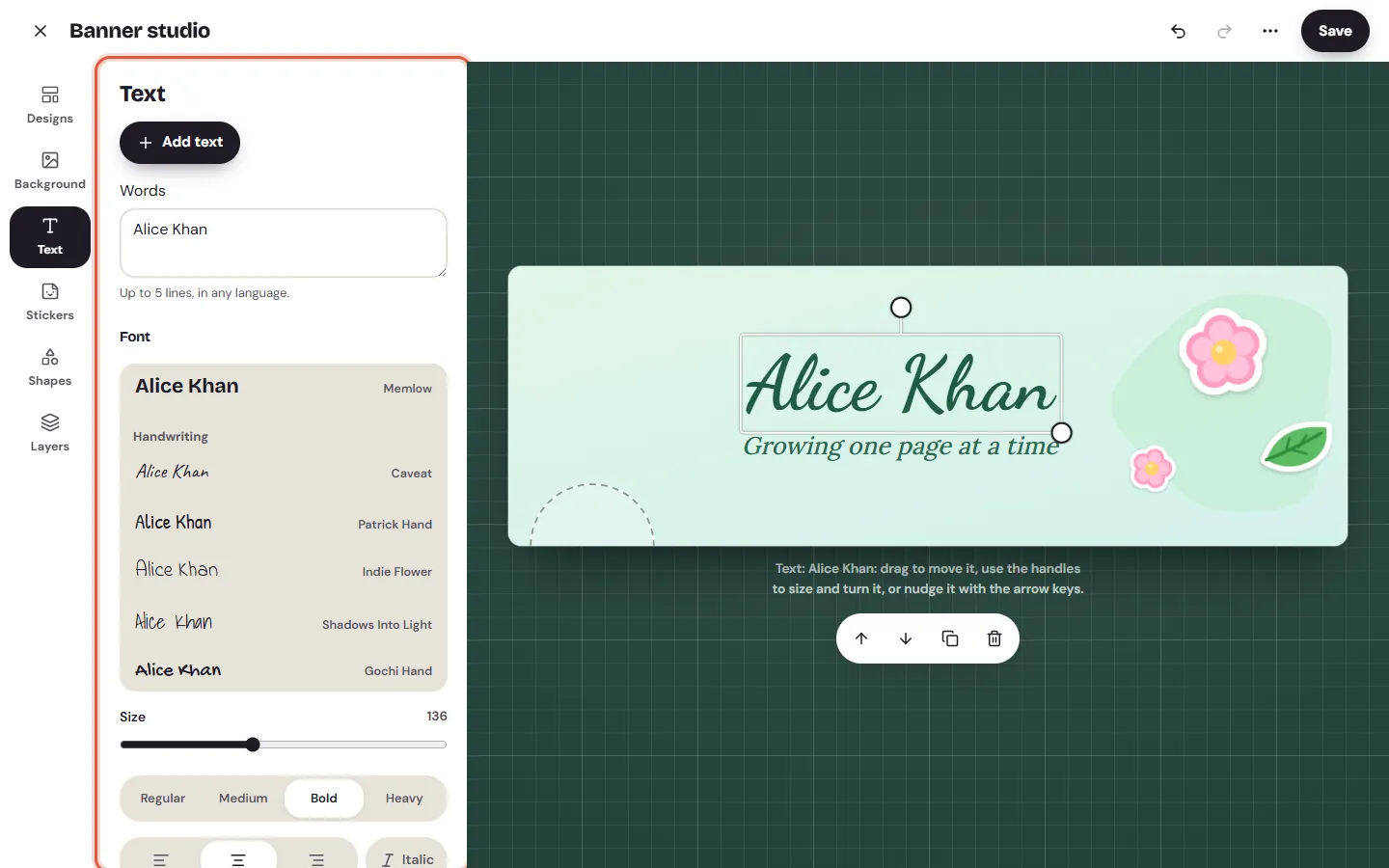Align text to the left
Viewport: 1389px width, 868px height.
(x=161, y=858)
